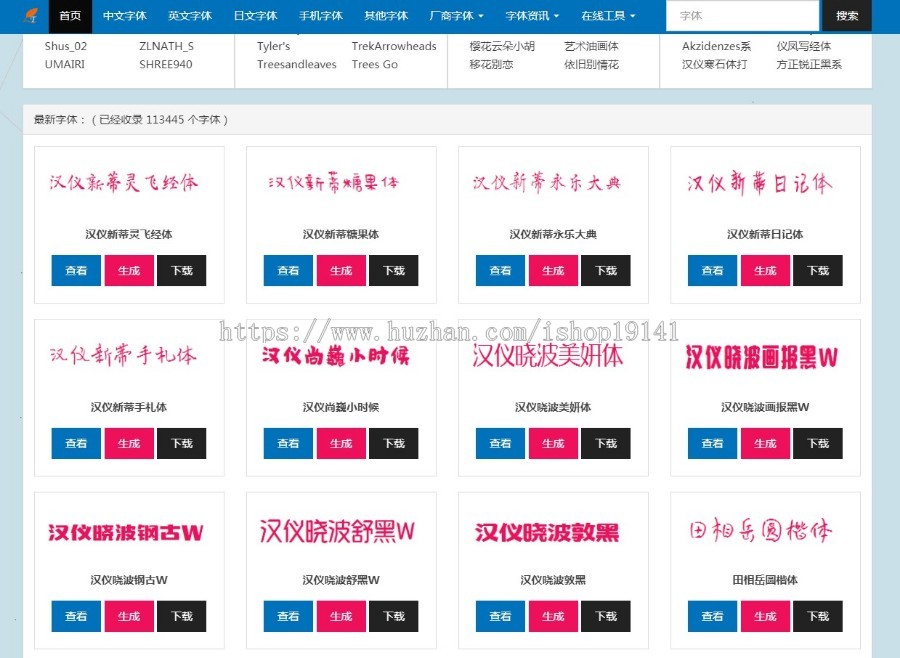Expand the 厂商字体 dropdown
Viewport: 900px width, 658px height.
[x=457, y=16]
